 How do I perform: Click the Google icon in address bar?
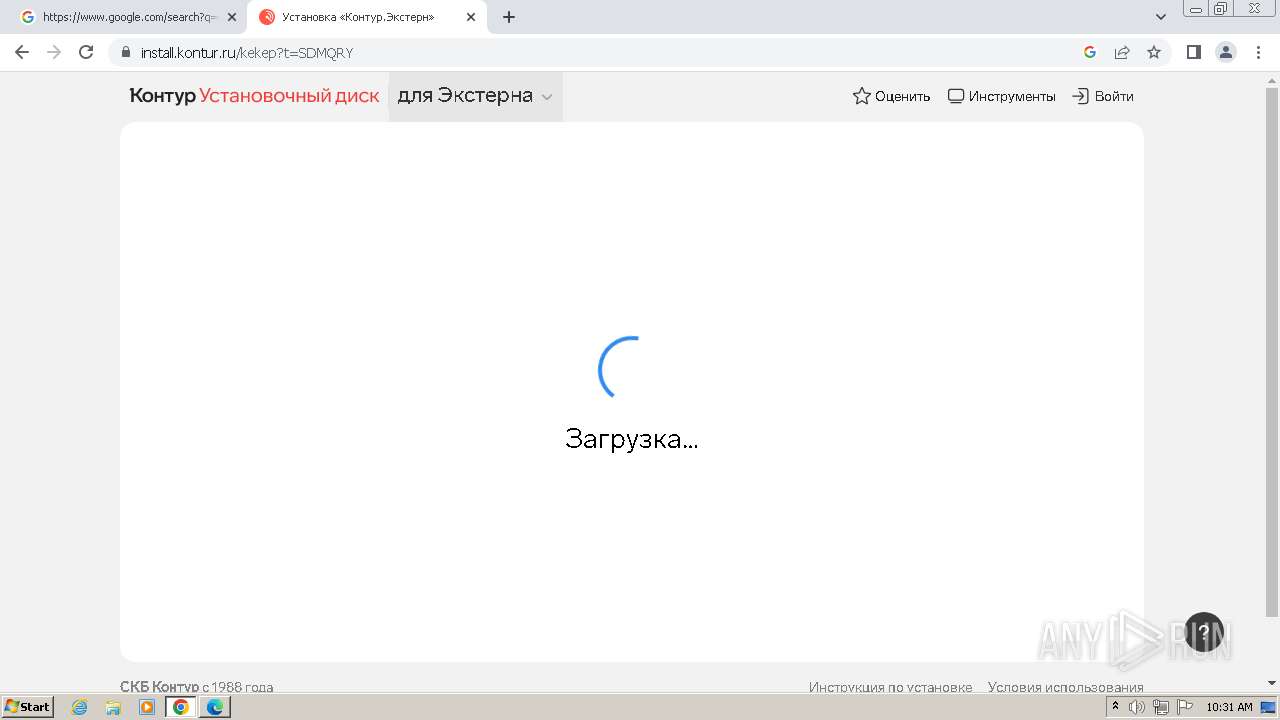(1090, 52)
